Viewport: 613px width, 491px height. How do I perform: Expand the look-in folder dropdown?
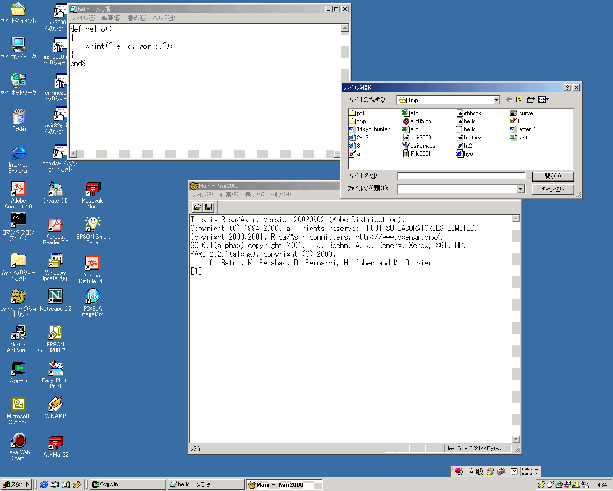[x=496, y=100]
